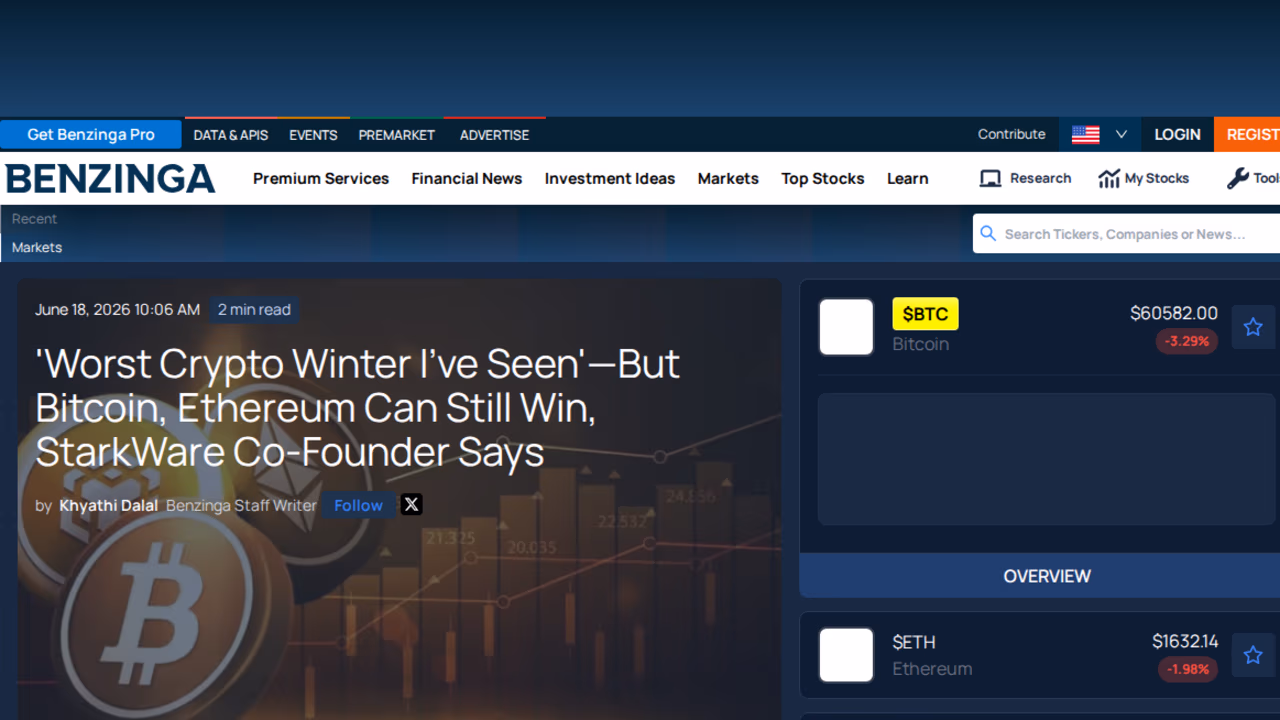Click the $ETH ticker label

(914, 642)
